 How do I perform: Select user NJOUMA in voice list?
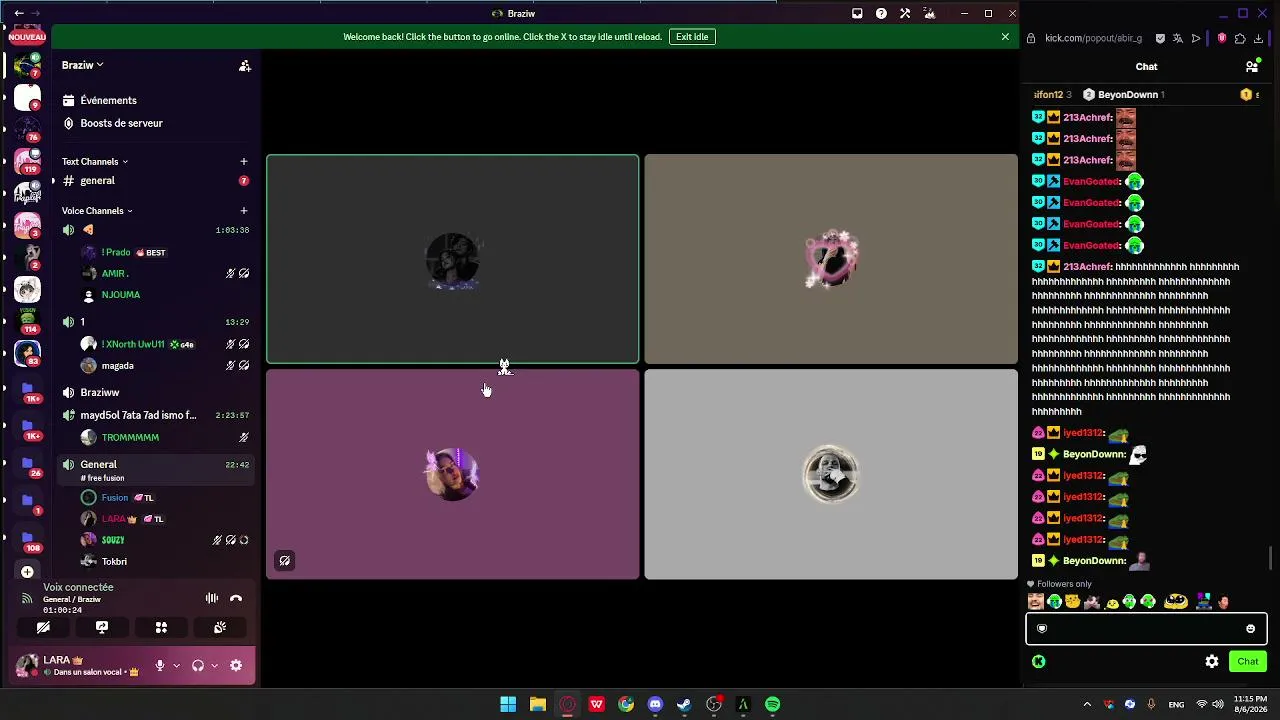120,295
